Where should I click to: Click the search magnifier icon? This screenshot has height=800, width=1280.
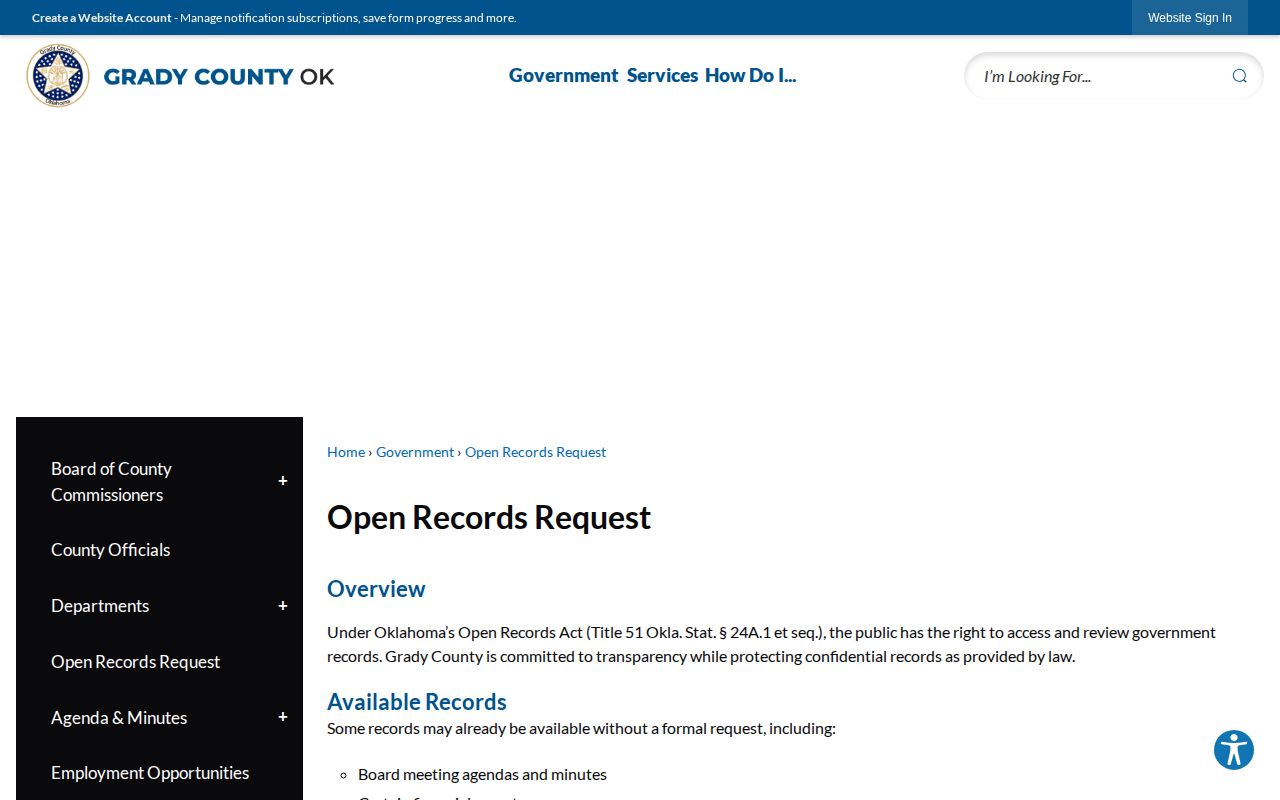[x=1239, y=76]
